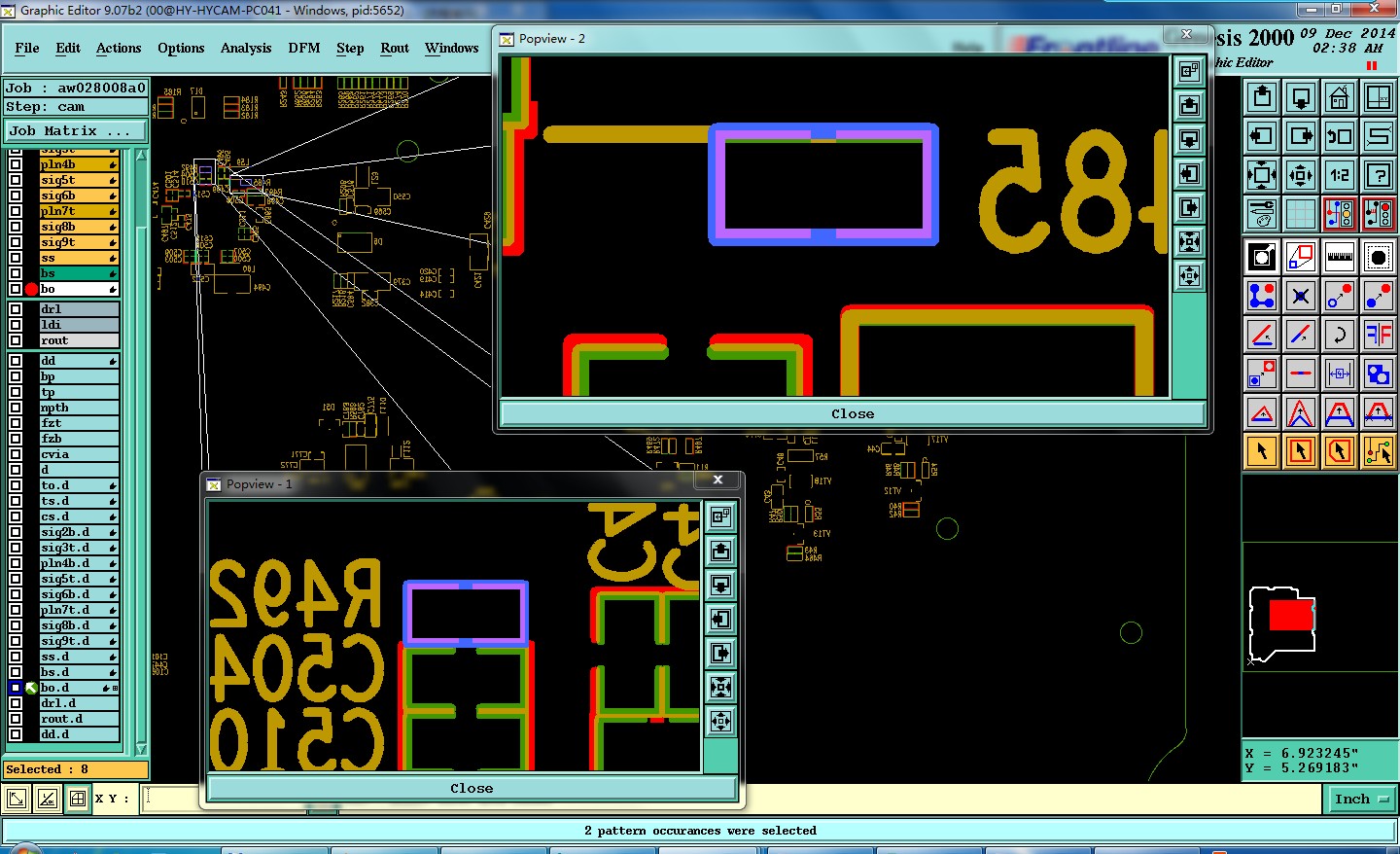The height and width of the screenshot is (854, 1400).
Task: Toggle the rout layer checkbox
Action: click(x=16, y=340)
